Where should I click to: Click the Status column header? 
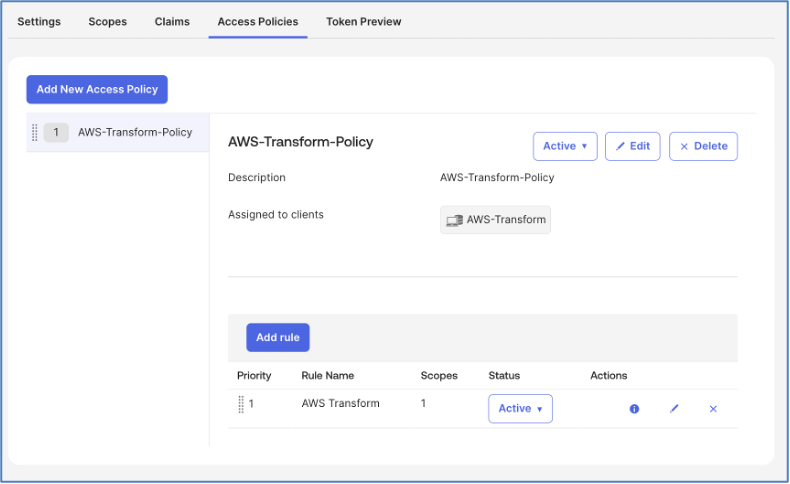tap(504, 376)
